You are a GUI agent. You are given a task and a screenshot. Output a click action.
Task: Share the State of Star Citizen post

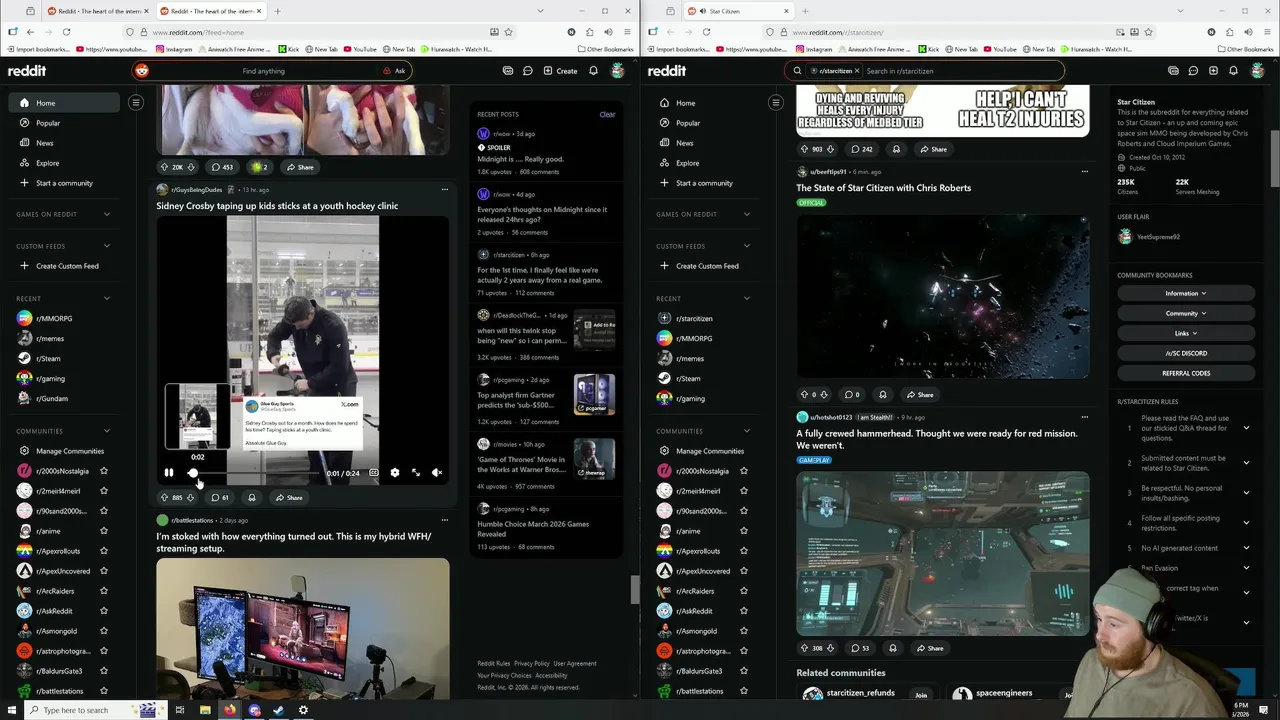click(x=920, y=394)
